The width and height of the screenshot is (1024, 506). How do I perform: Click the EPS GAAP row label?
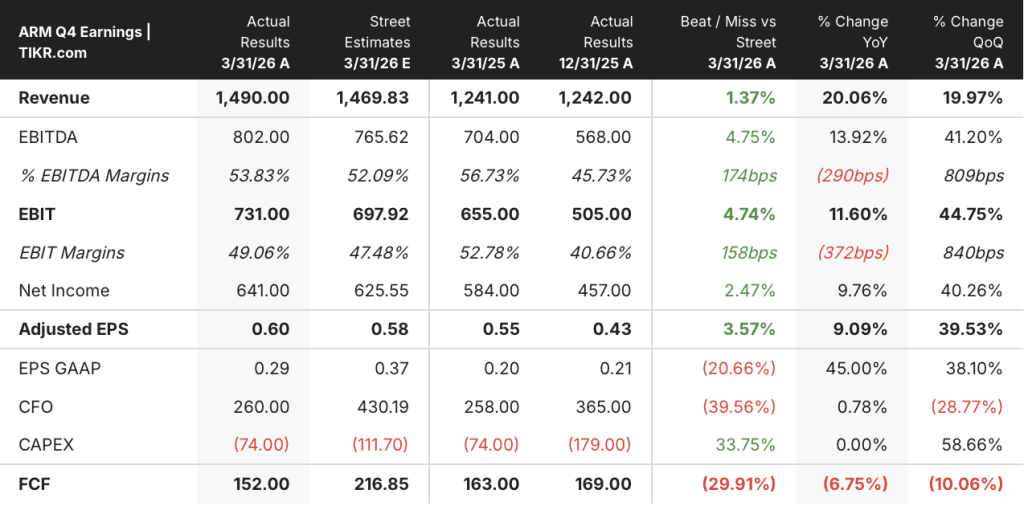coord(59,368)
